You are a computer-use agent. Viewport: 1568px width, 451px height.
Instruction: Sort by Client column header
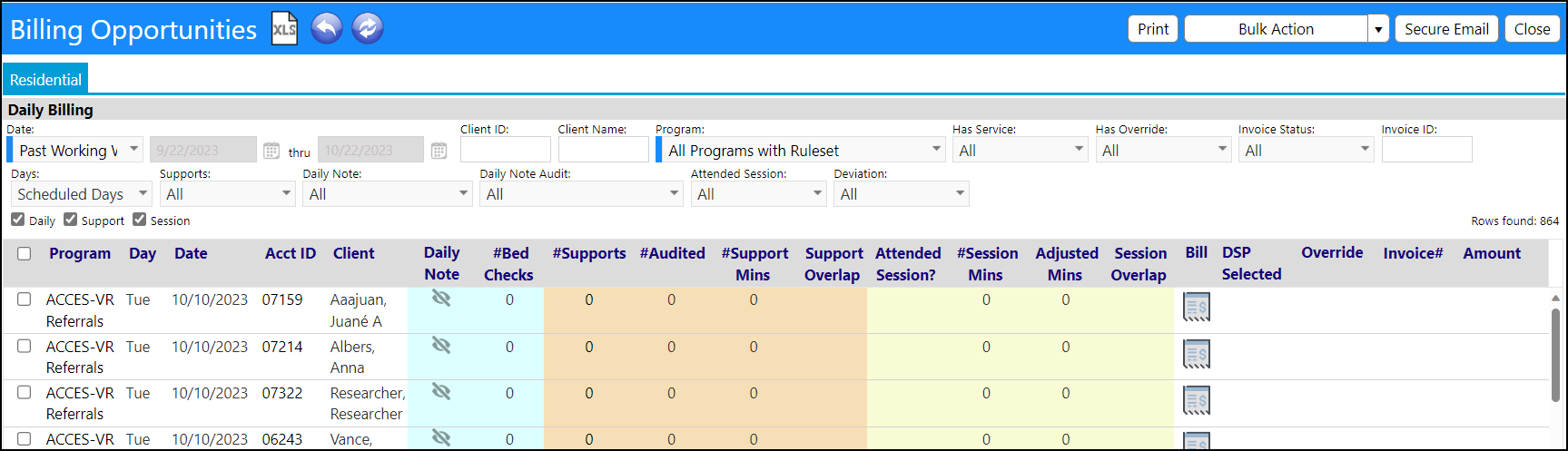(x=353, y=253)
